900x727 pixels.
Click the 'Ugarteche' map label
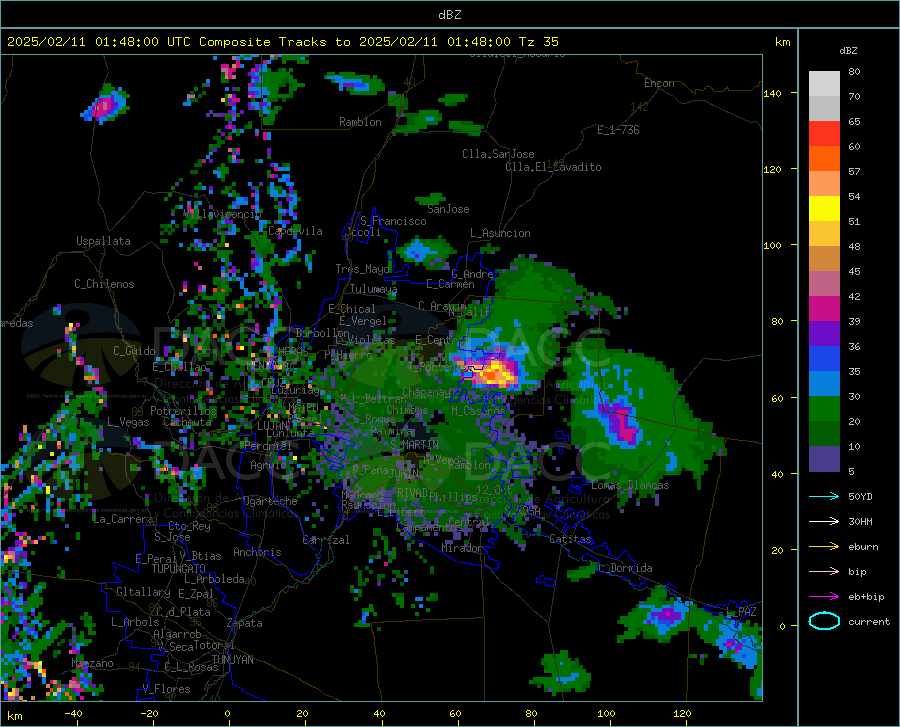270,501
